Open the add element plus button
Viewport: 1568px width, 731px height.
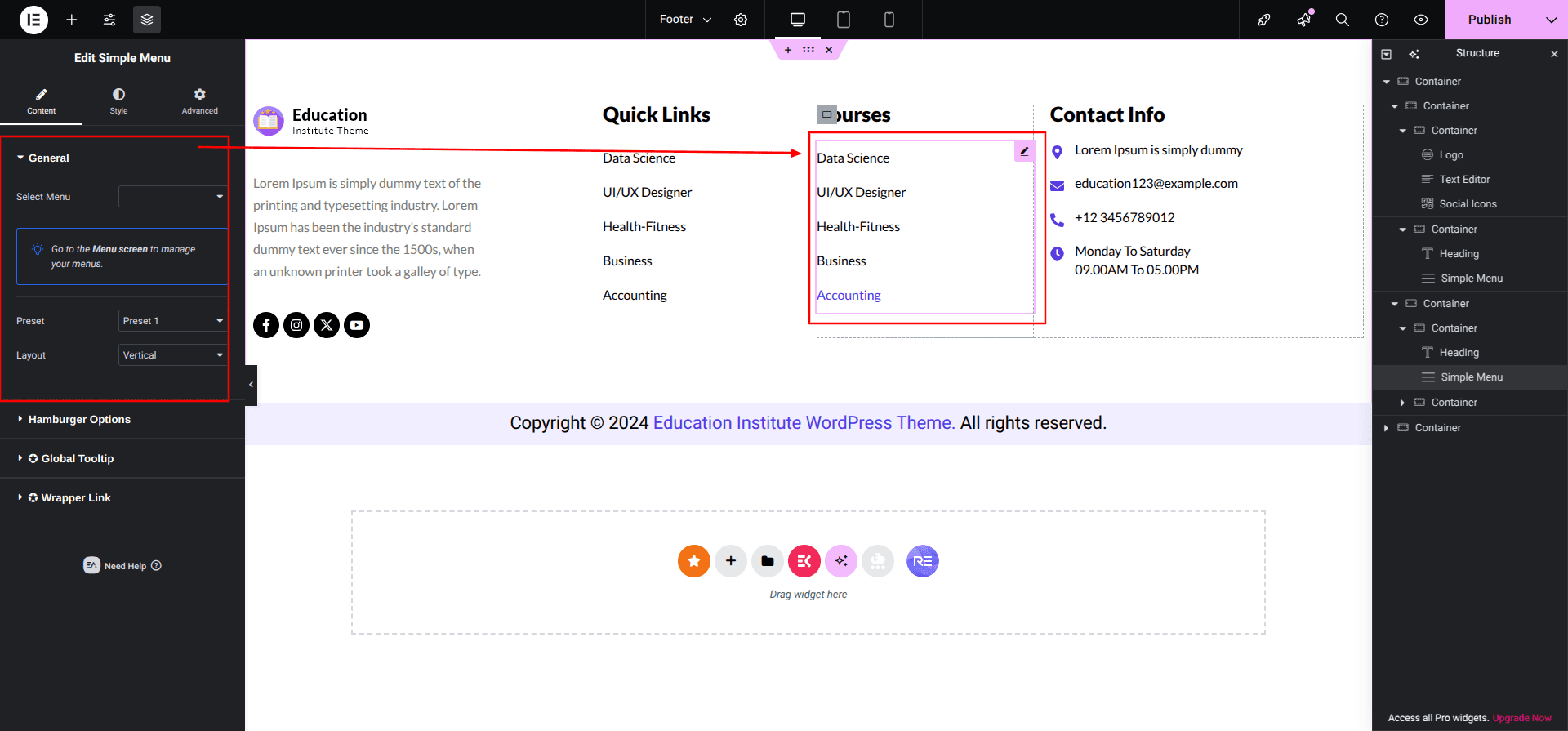pos(72,20)
